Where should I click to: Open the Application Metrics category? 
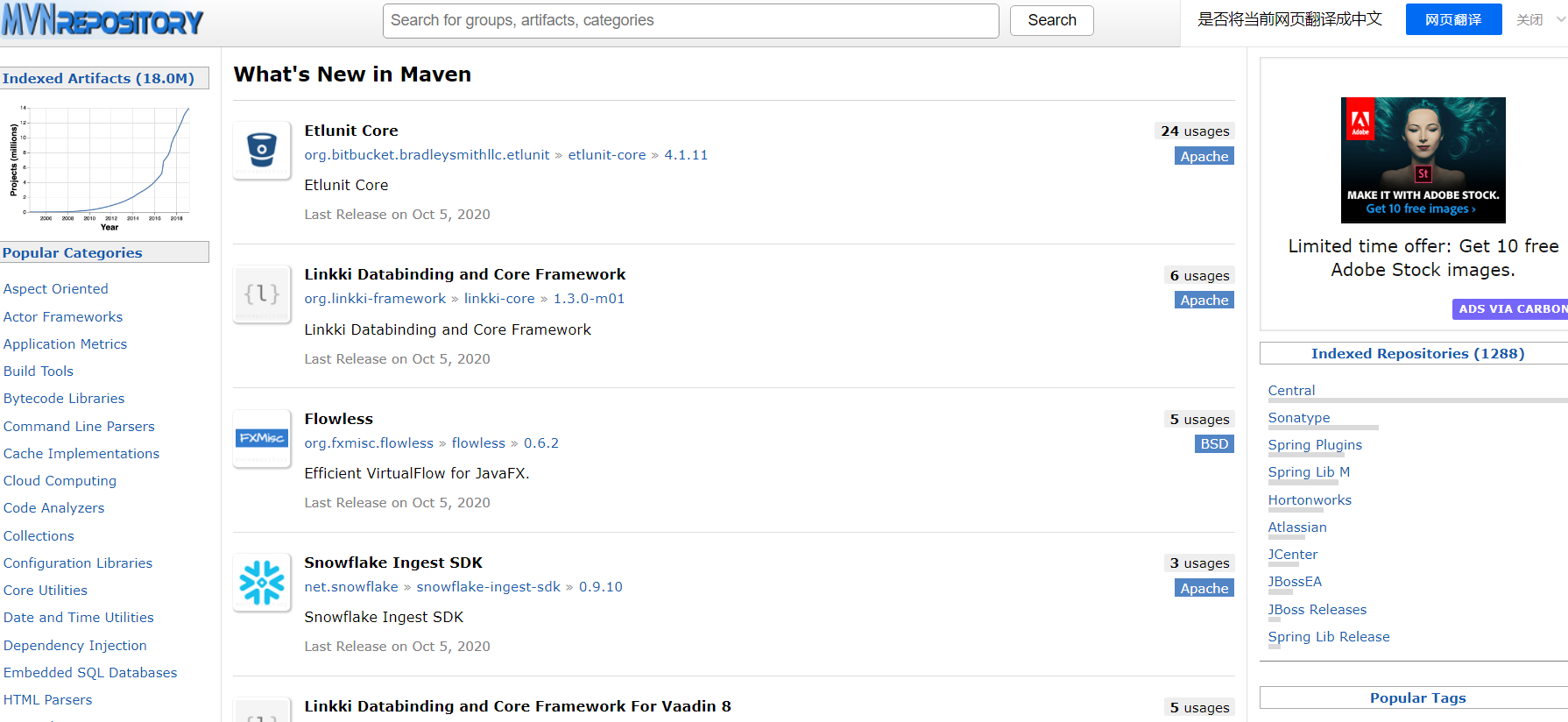[x=65, y=343]
